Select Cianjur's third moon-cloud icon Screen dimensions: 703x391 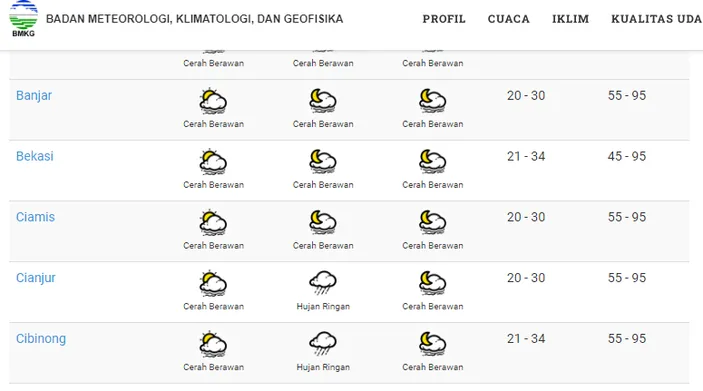(433, 283)
